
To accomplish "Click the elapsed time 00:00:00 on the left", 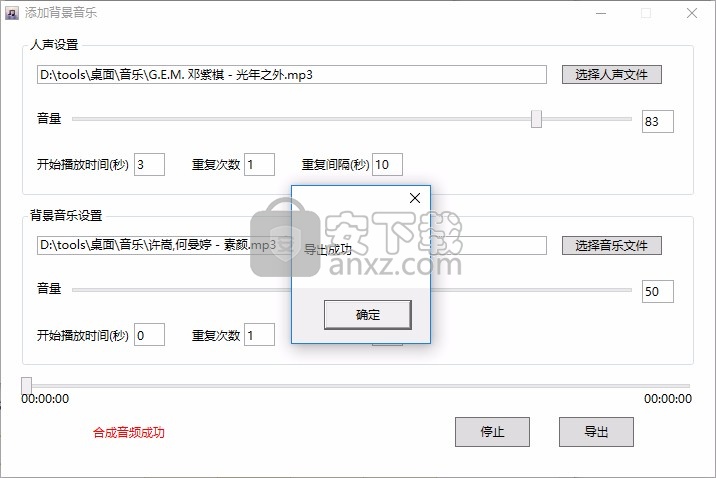I will click(x=45, y=399).
